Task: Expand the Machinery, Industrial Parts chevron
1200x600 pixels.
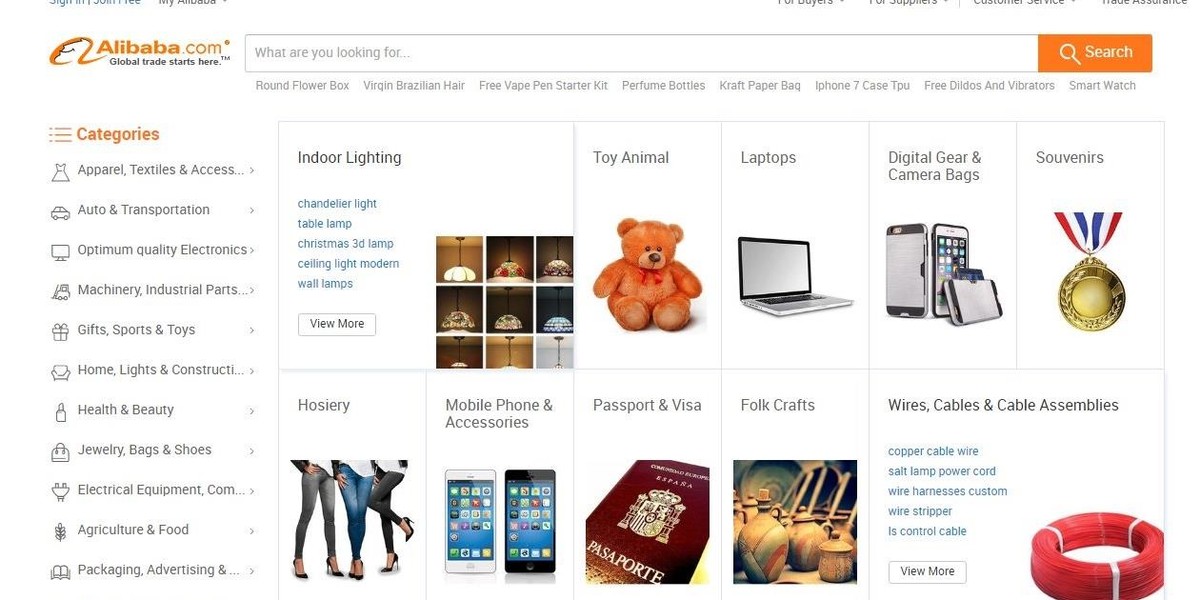Action: pos(252,291)
